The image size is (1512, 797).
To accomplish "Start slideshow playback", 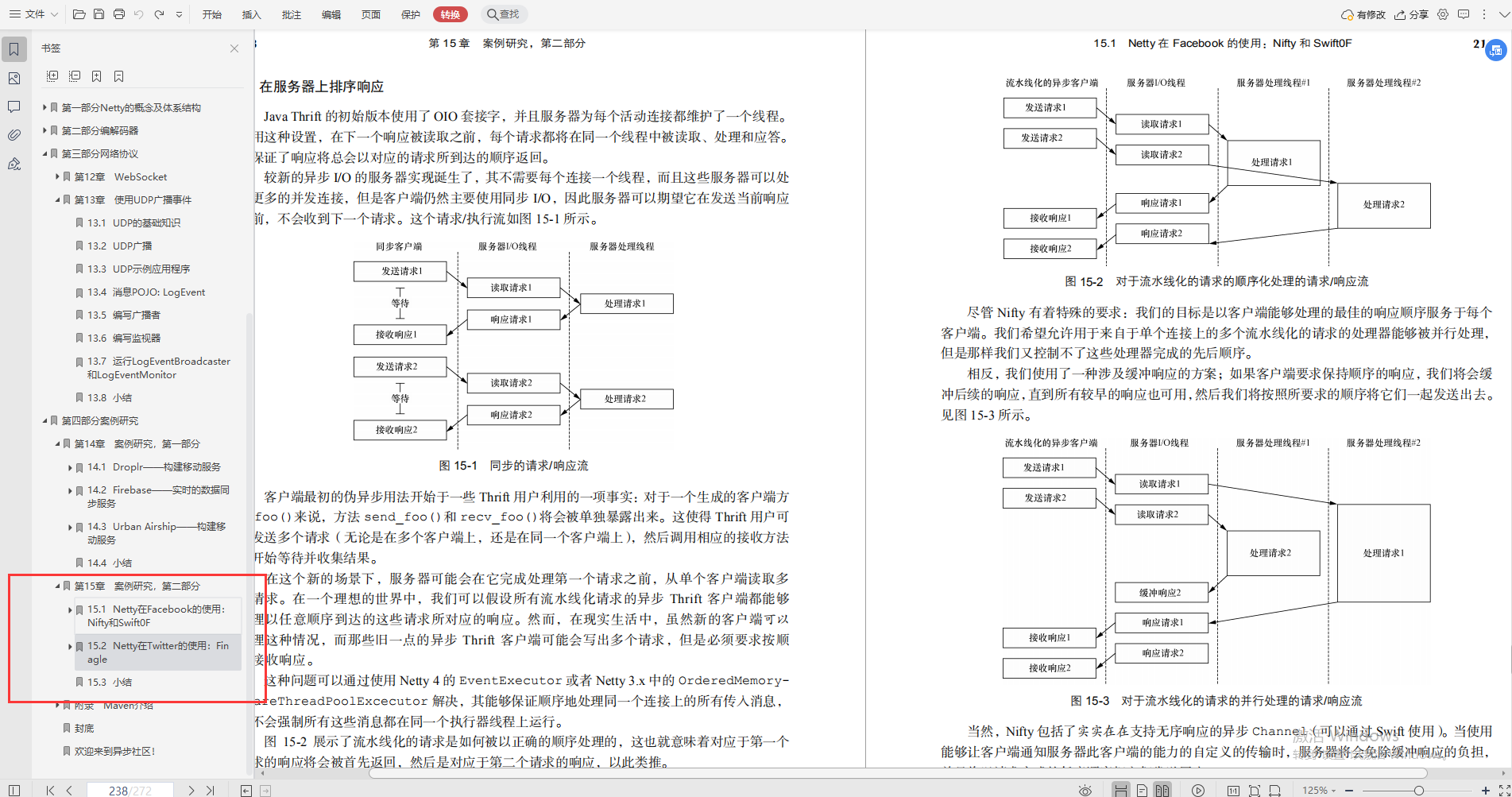I will pyautogui.click(x=1198, y=791).
